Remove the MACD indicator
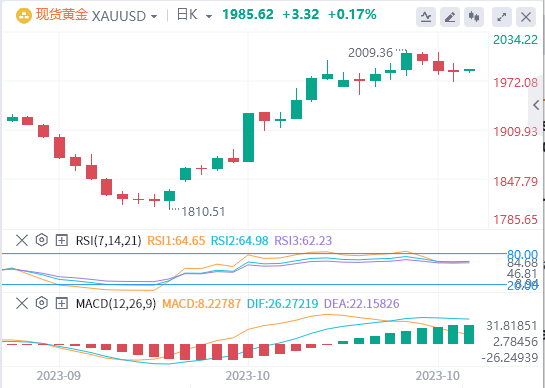Image resolution: width=545 pixels, height=388 pixels. pyautogui.click(x=22, y=304)
